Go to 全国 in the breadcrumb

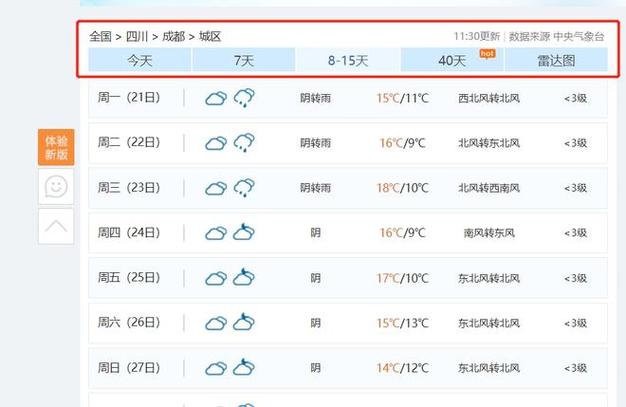click(x=100, y=36)
